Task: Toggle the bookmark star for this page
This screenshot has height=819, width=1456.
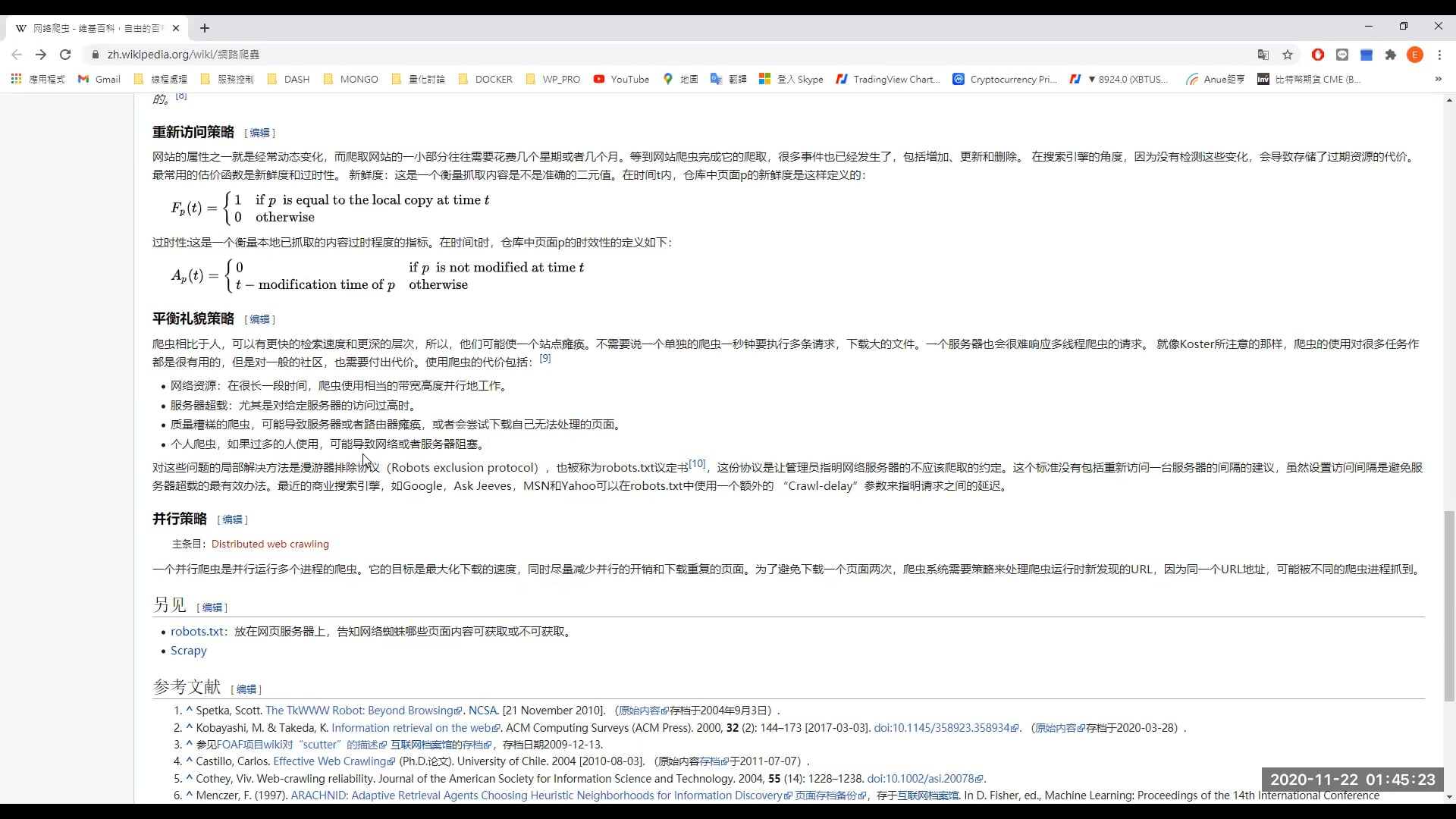Action: [1289, 55]
